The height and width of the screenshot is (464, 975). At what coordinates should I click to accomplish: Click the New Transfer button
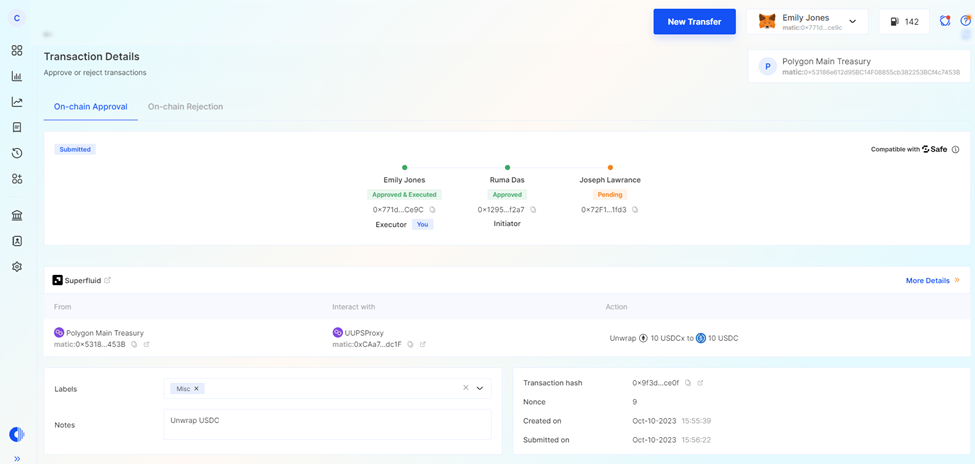pos(694,21)
